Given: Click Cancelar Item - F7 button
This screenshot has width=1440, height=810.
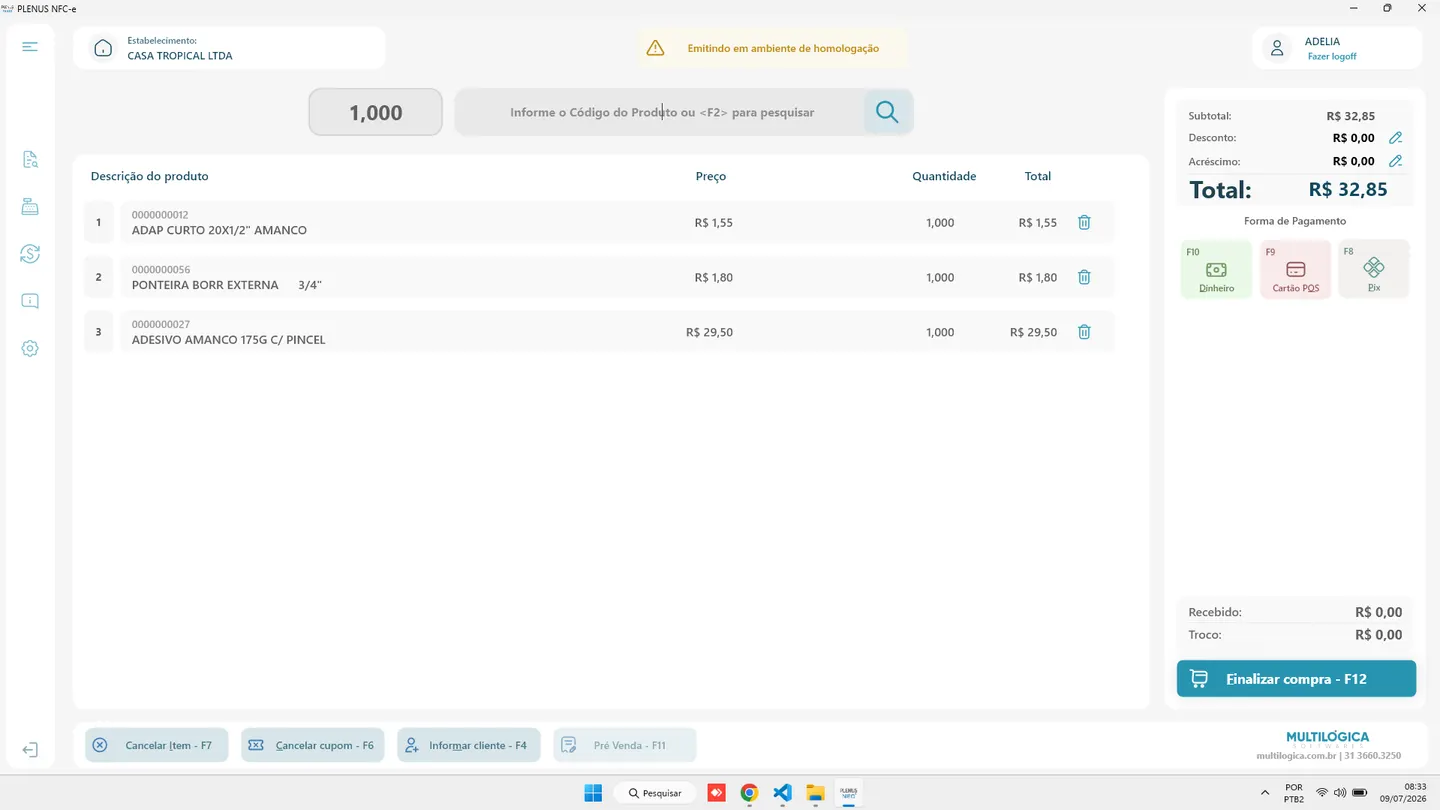Looking at the screenshot, I should pos(156,745).
